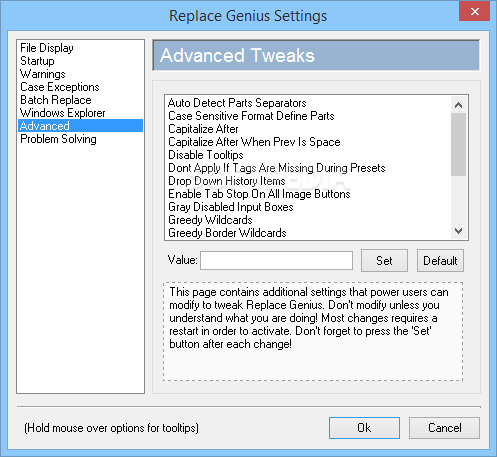Confirm settings with the Ok button
Screen dimensions: 497x457
coord(364,428)
